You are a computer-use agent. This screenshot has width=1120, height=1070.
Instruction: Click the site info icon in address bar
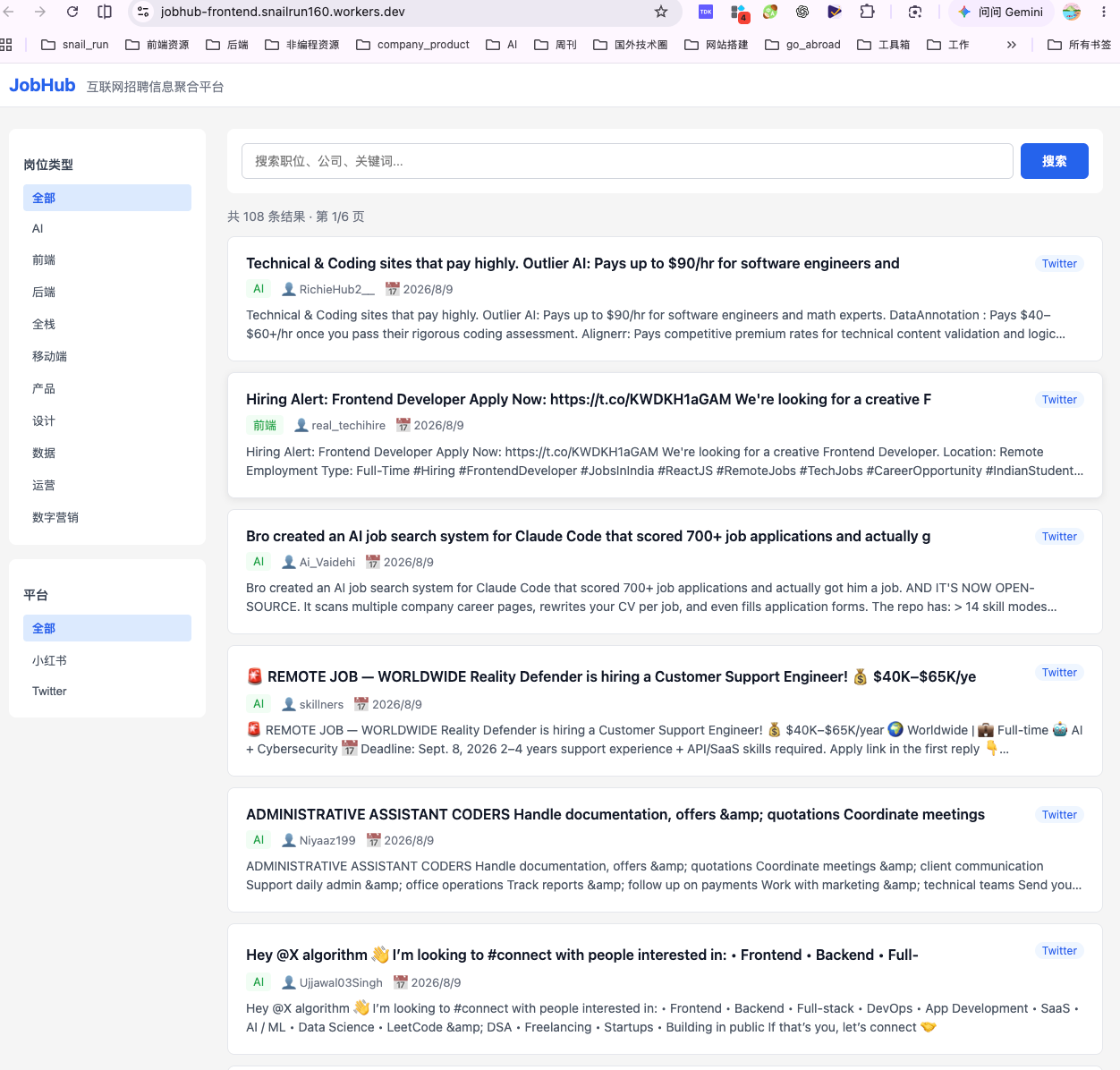[x=143, y=12]
